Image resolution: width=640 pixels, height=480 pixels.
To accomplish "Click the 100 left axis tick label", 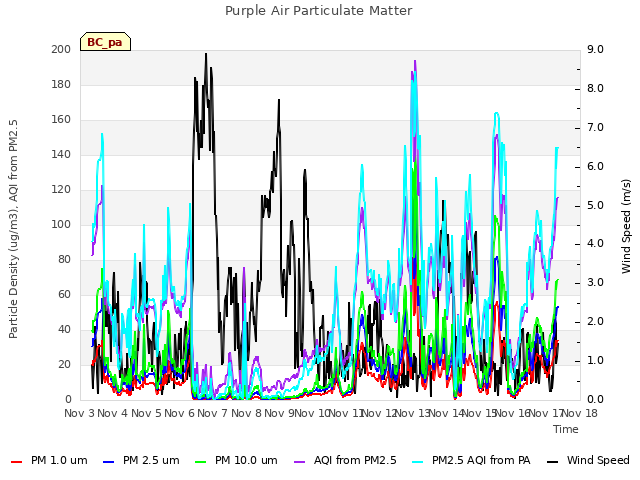I will 61,224.
